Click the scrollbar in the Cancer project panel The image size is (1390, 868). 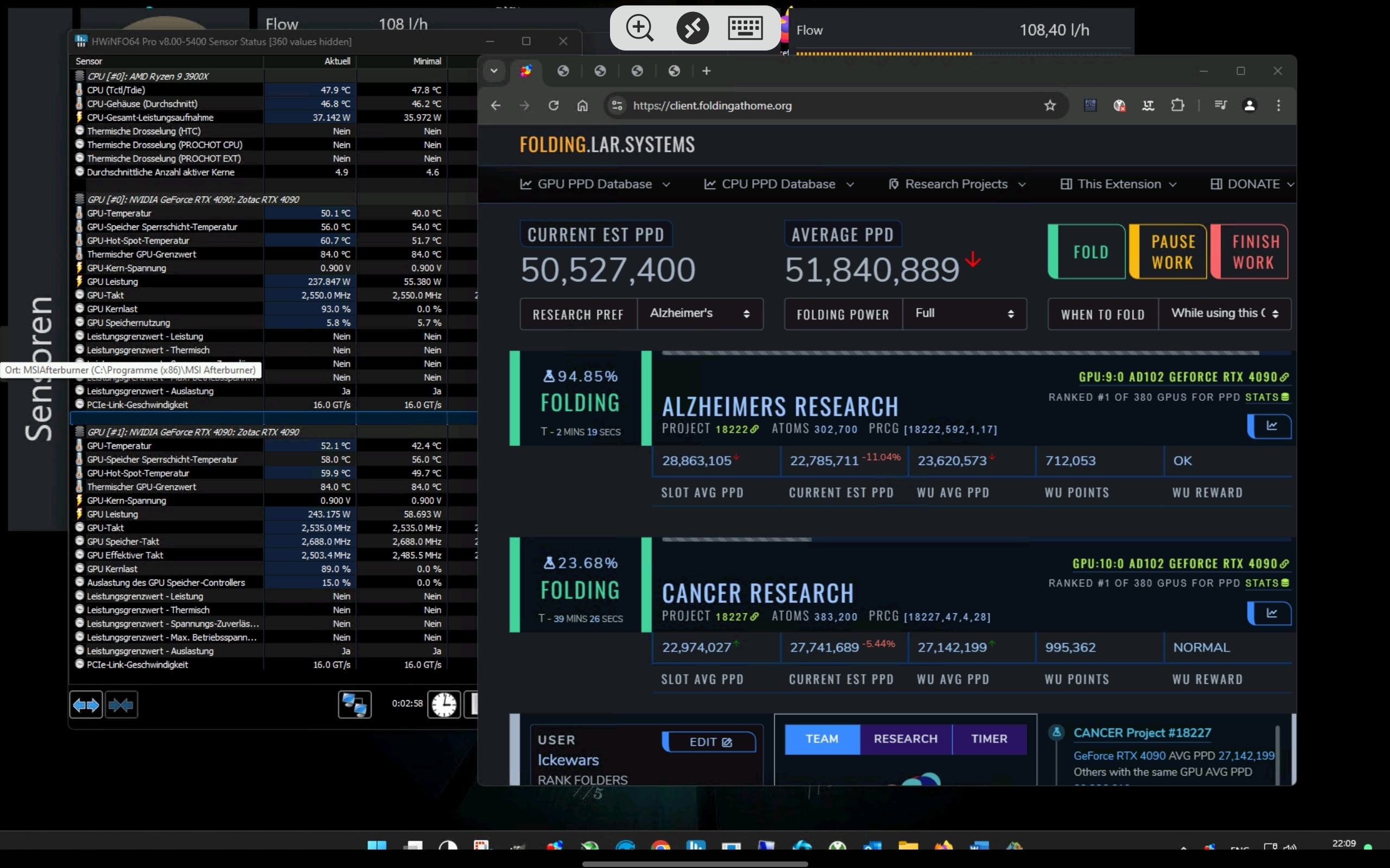pos(1277,754)
